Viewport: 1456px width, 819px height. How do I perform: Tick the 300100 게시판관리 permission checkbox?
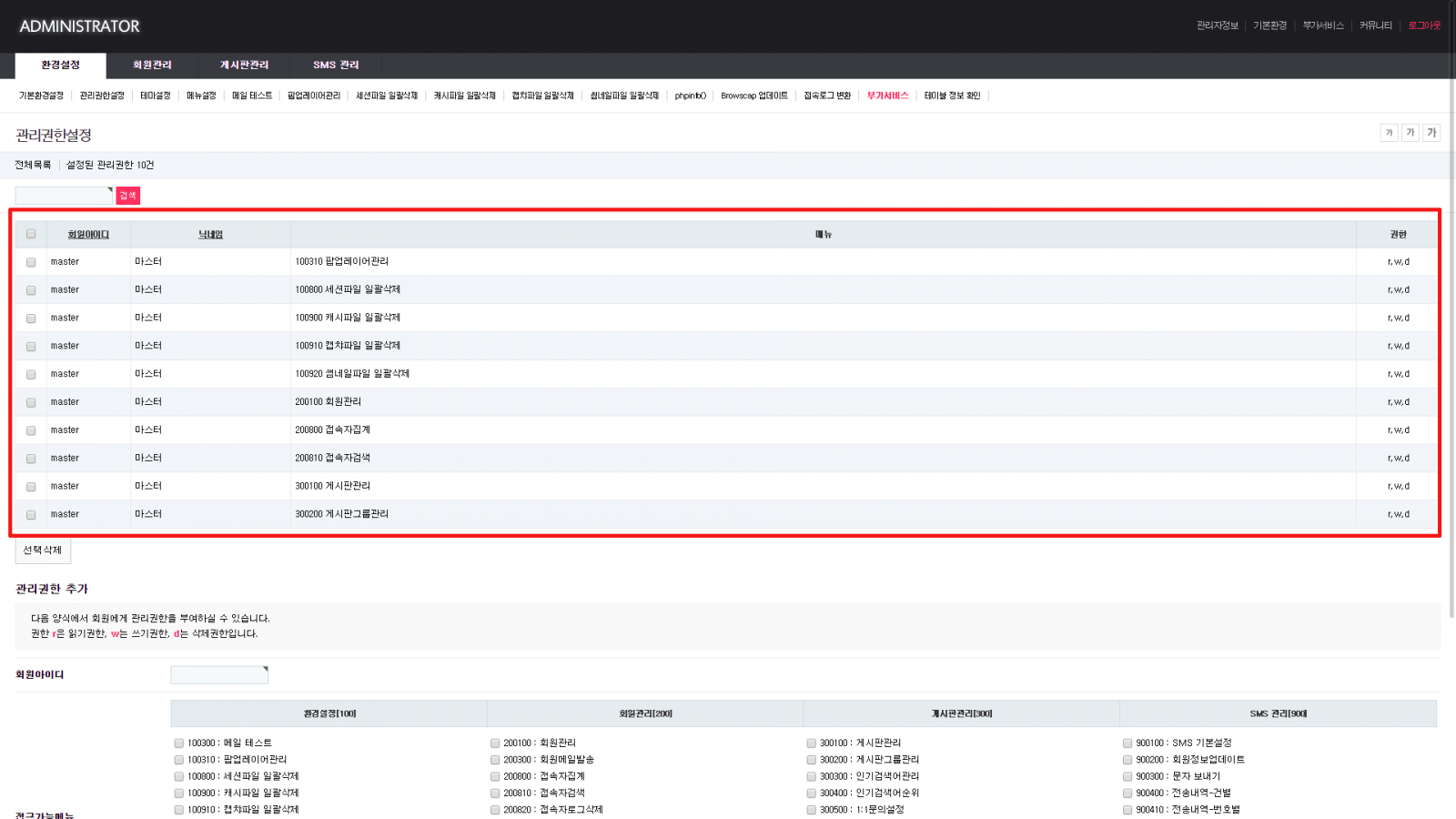click(x=812, y=743)
